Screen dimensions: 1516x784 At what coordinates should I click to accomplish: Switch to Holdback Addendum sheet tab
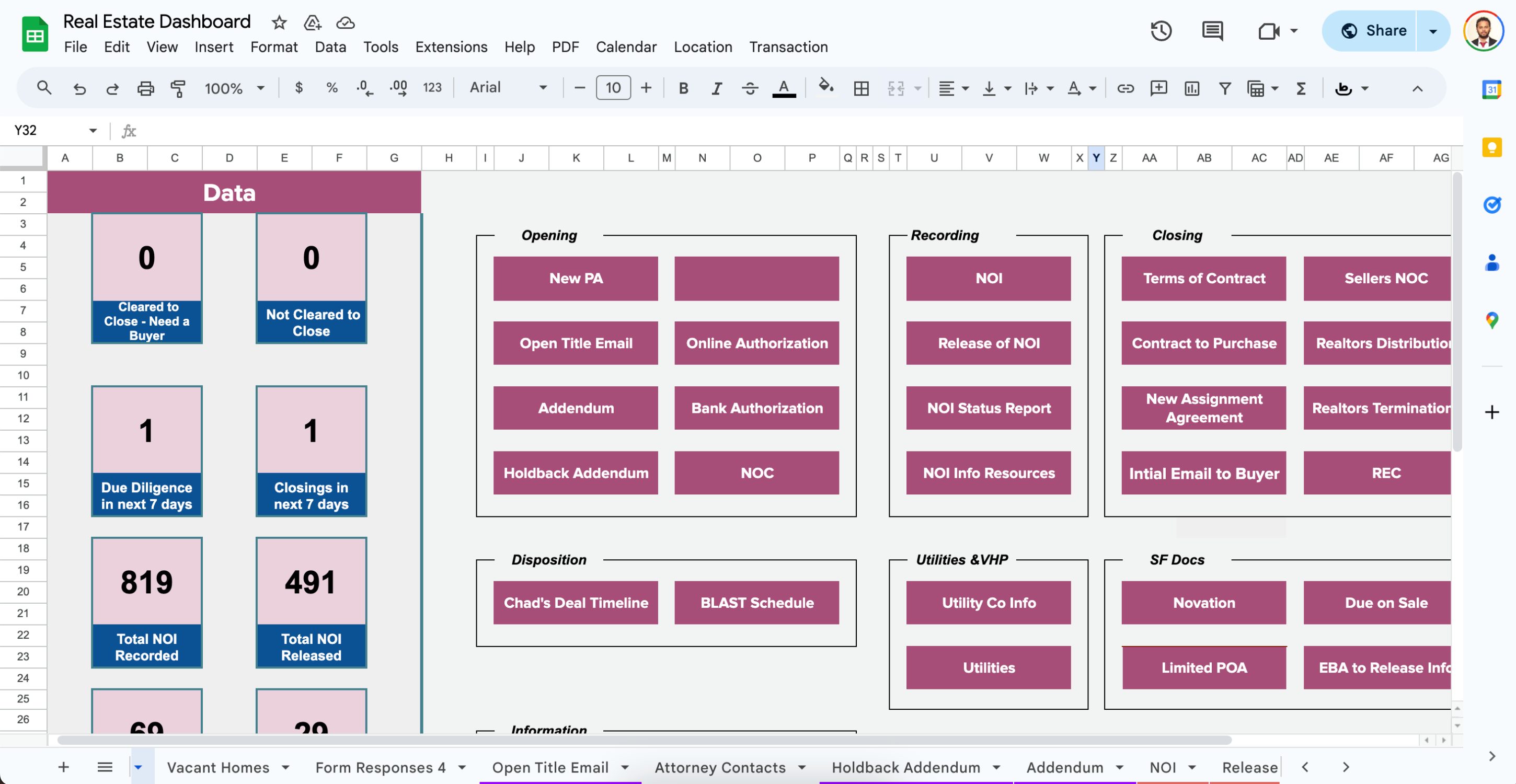coord(906,767)
